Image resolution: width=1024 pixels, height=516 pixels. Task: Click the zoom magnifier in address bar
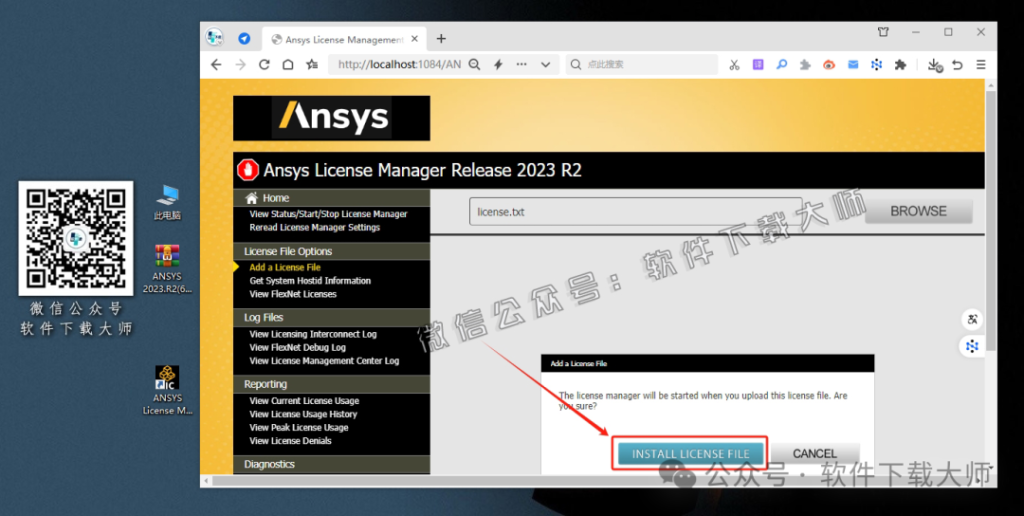pos(475,65)
